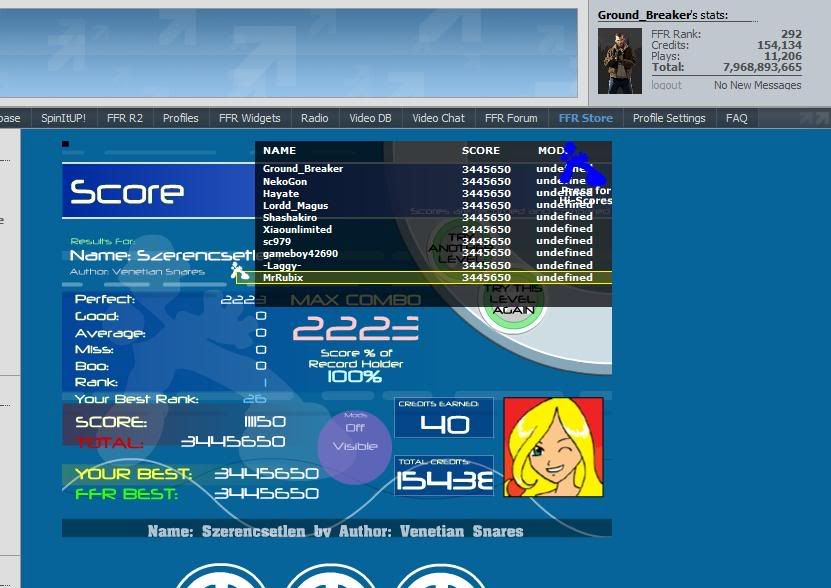831x588 pixels.
Task: Open the Radio tab
Action: pyautogui.click(x=314, y=118)
